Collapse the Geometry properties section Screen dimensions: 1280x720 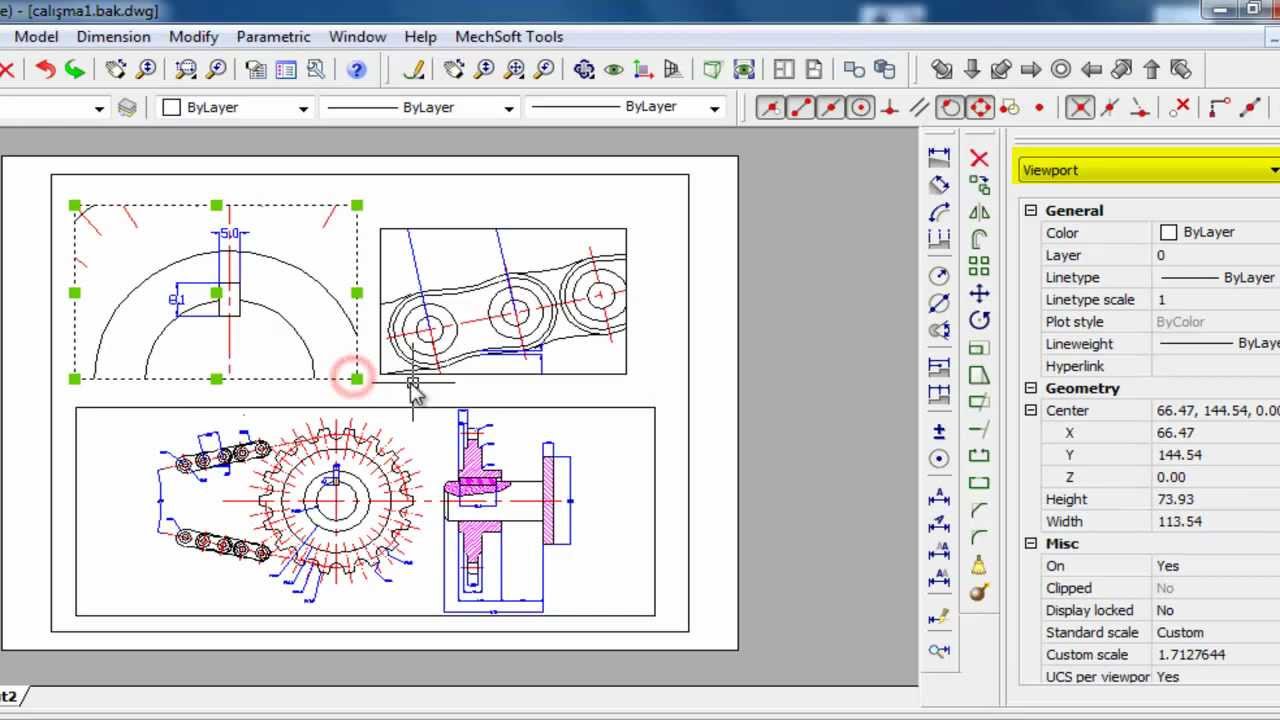click(x=1031, y=388)
